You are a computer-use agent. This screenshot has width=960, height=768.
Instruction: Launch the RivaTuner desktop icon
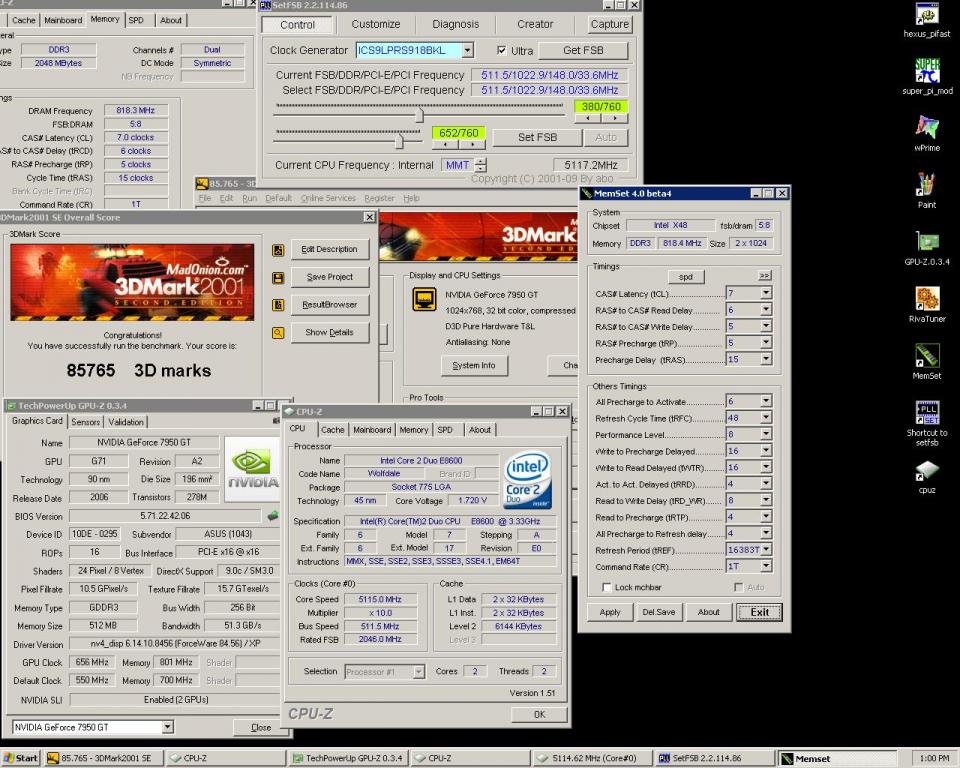click(x=927, y=298)
